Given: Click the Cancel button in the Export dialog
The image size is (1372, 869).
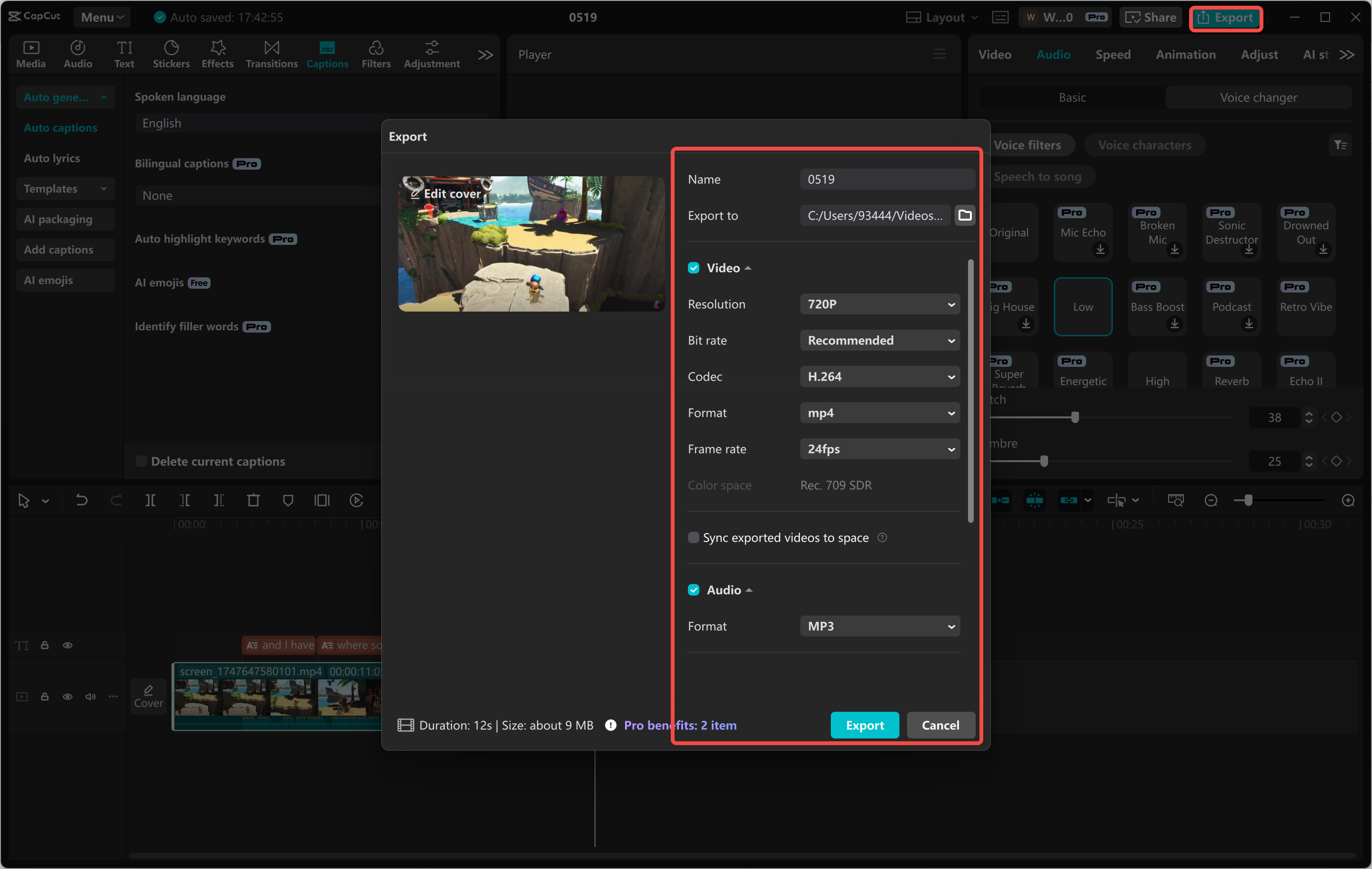Looking at the screenshot, I should pos(940,725).
